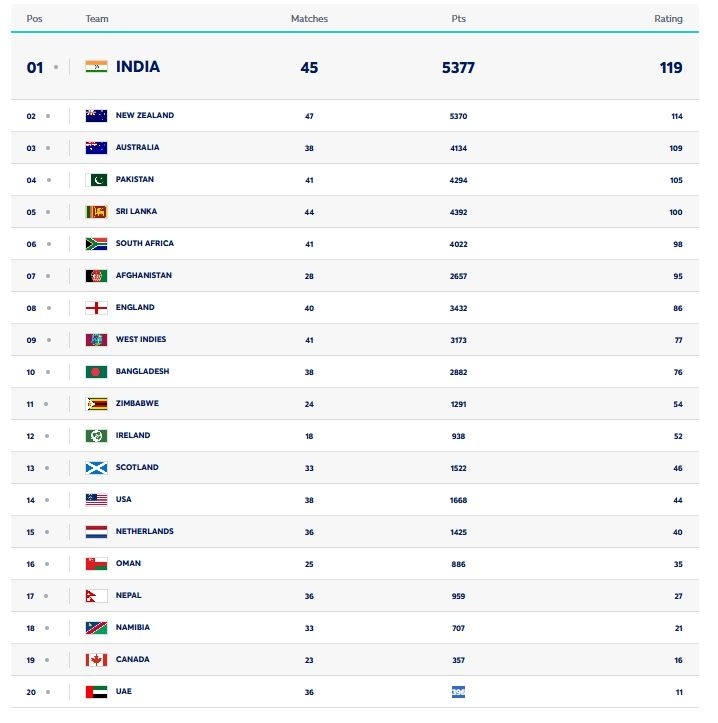Screen dimensions: 718x723
Task: Click the Nepal flag icon
Action: pos(96,596)
